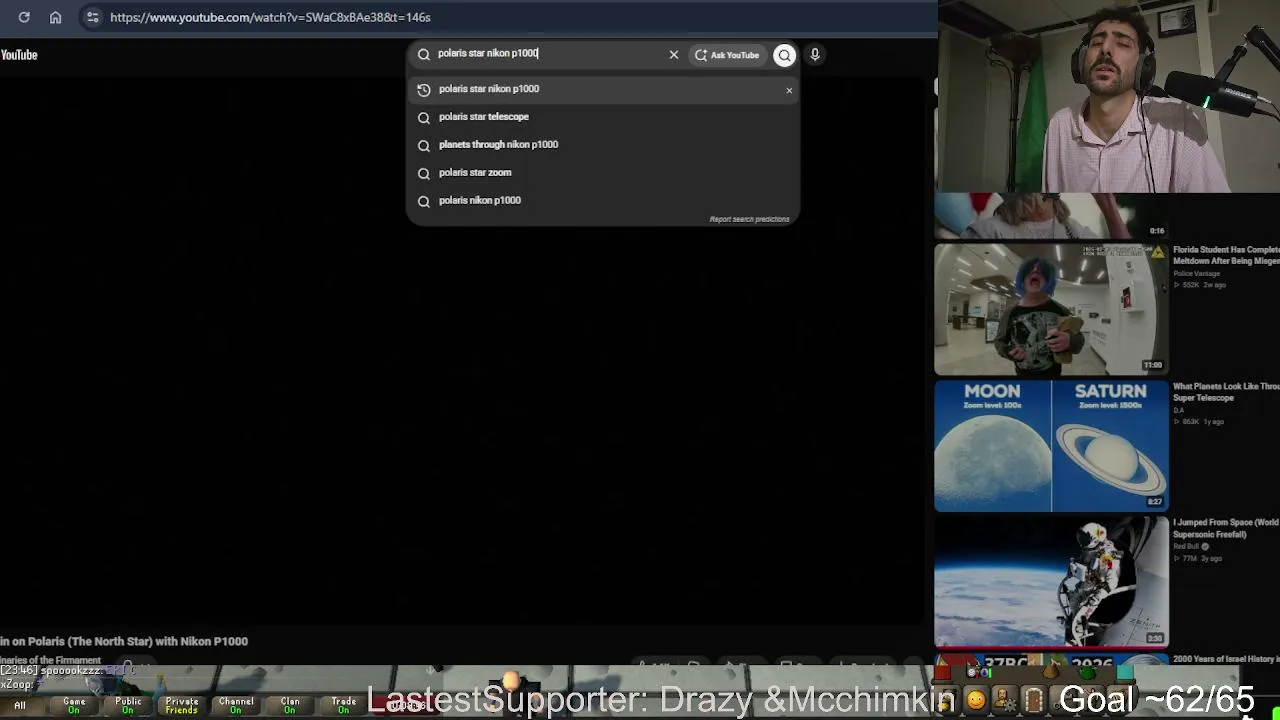Viewport: 1280px width, 720px height.
Task: Start voice search with the microphone icon
Action: pyautogui.click(x=815, y=55)
